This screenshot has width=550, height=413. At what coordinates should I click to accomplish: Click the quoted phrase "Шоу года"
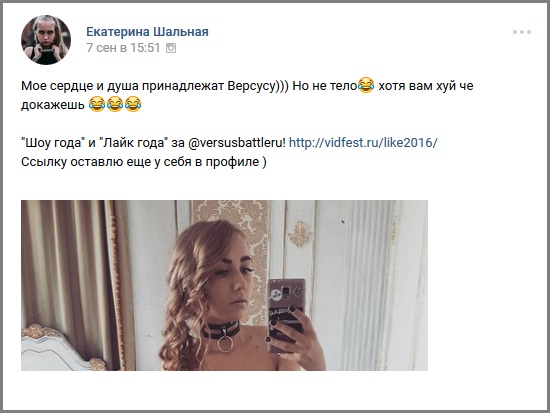click(x=54, y=143)
